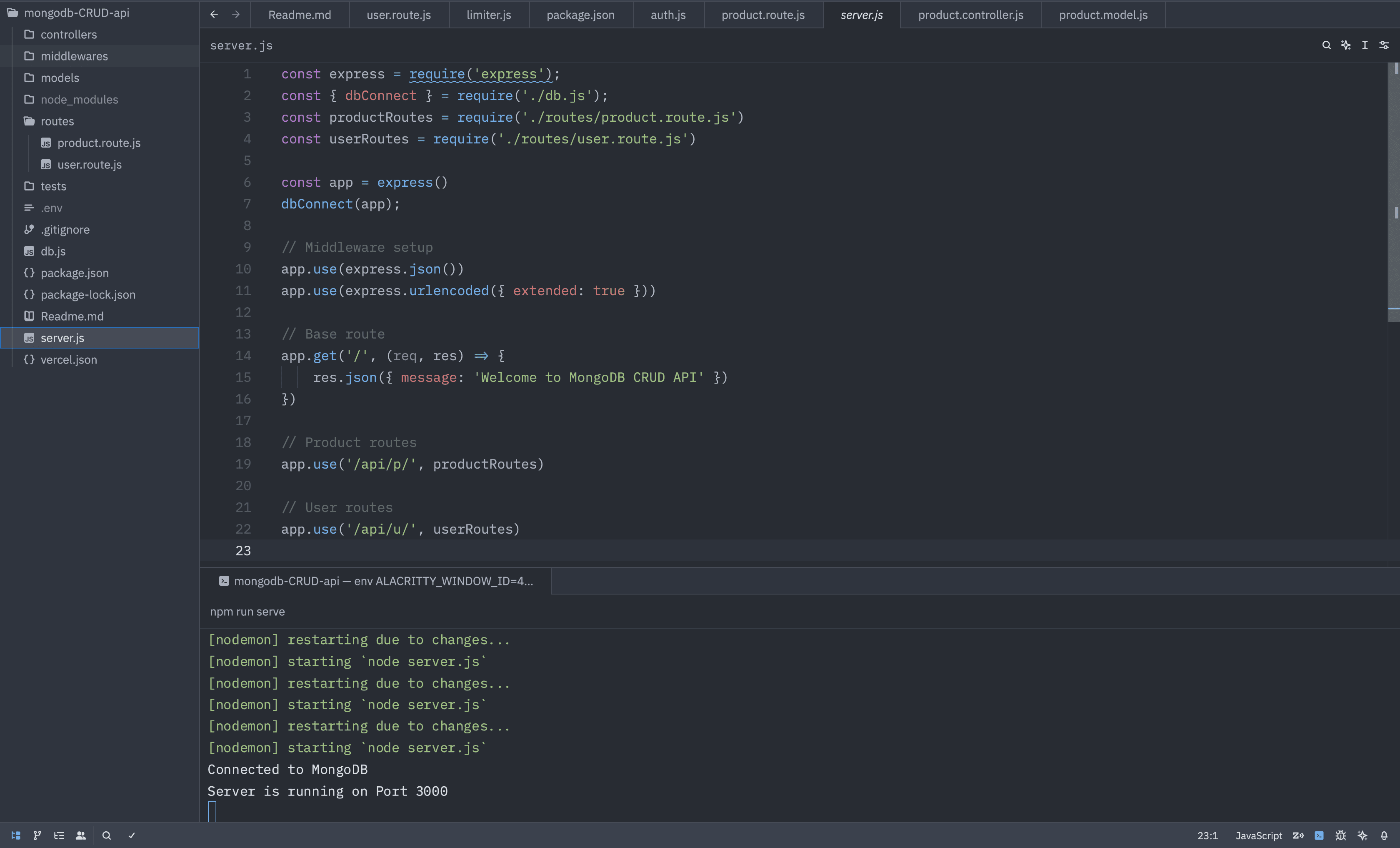
Task: Collapse the routes folder
Action: (x=100, y=121)
